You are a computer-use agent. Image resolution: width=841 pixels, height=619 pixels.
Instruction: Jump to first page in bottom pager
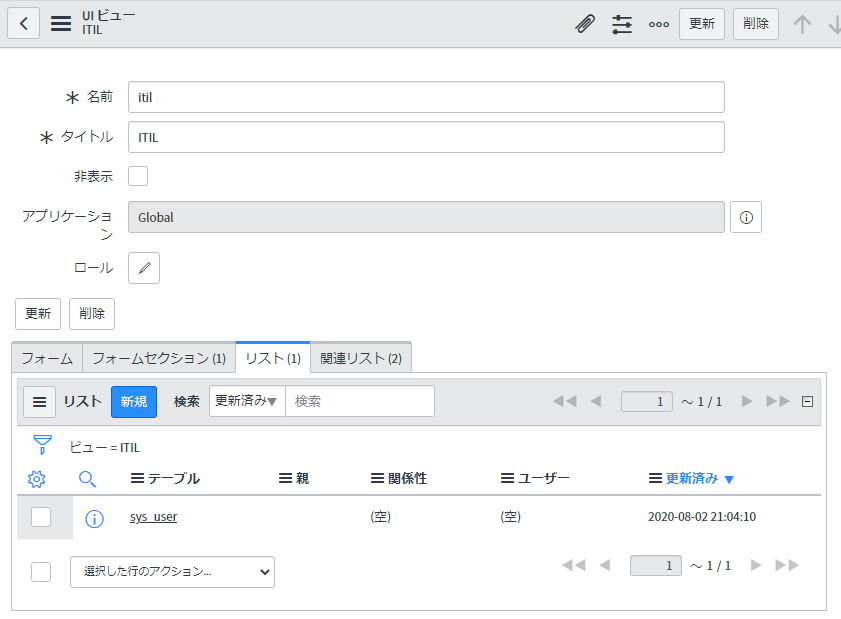point(574,565)
